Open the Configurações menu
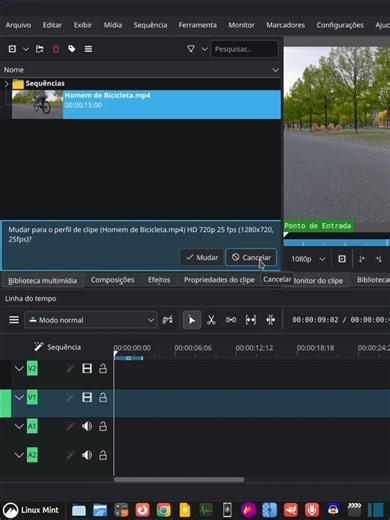Image resolution: width=390 pixels, height=520 pixels. (340, 25)
